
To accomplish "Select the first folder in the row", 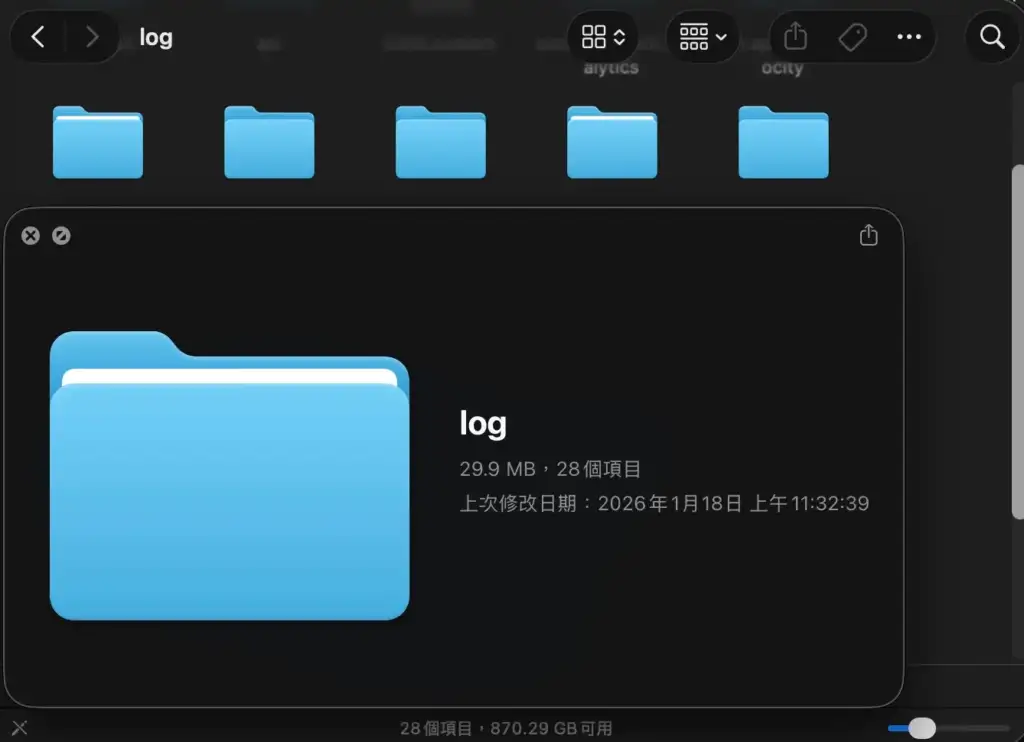I will point(98,143).
